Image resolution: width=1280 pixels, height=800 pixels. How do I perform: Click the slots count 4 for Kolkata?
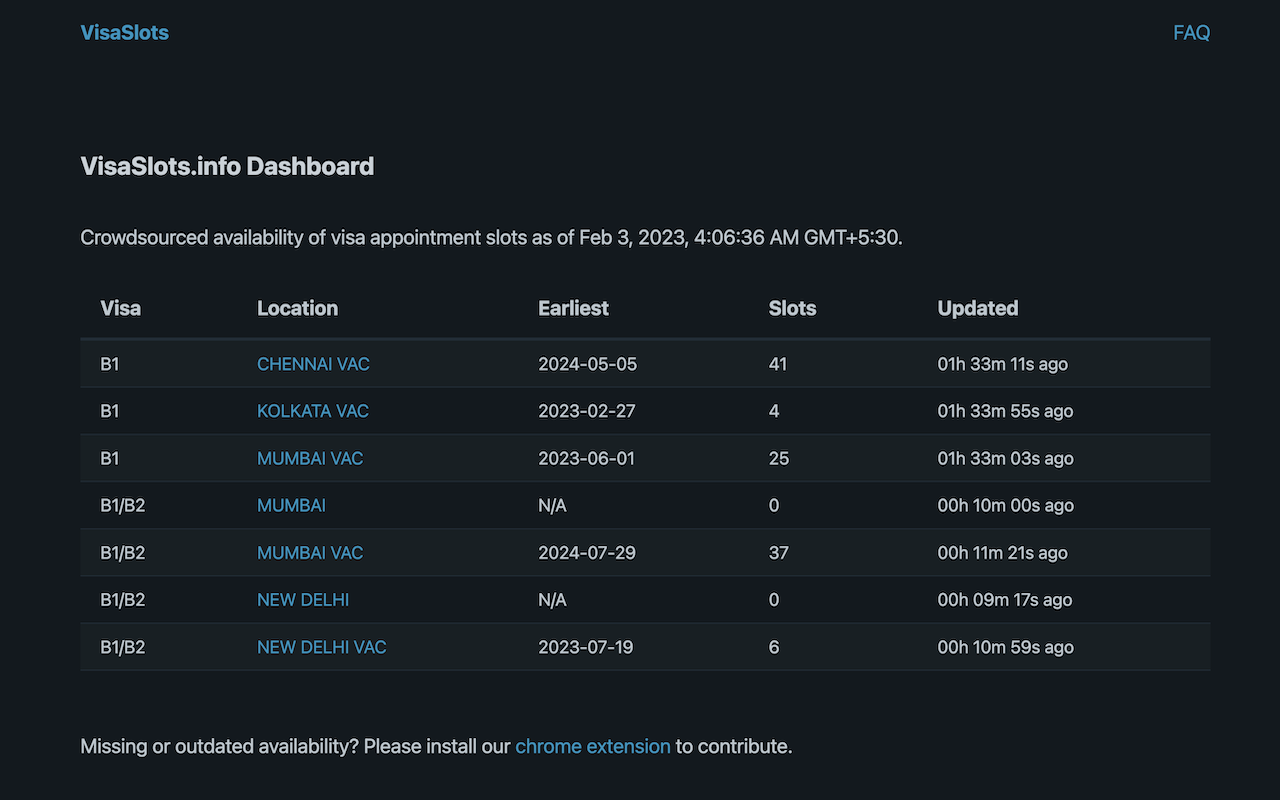774,411
